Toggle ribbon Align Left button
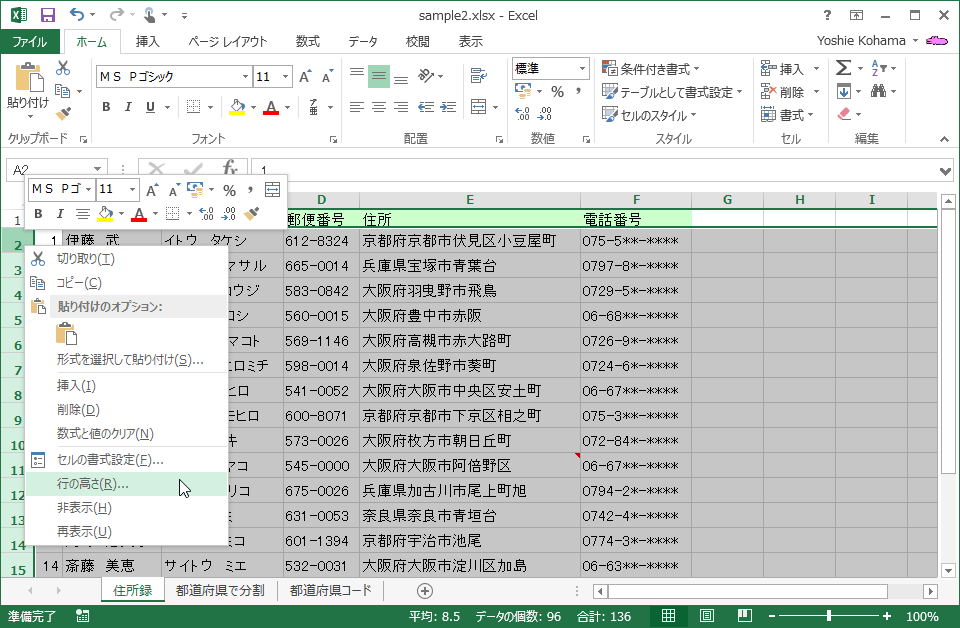Screen dimensions: 960x628 coord(356,107)
